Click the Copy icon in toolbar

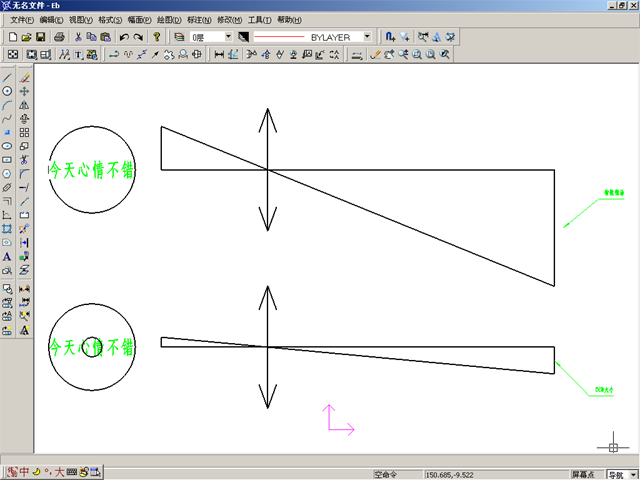pos(92,37)
